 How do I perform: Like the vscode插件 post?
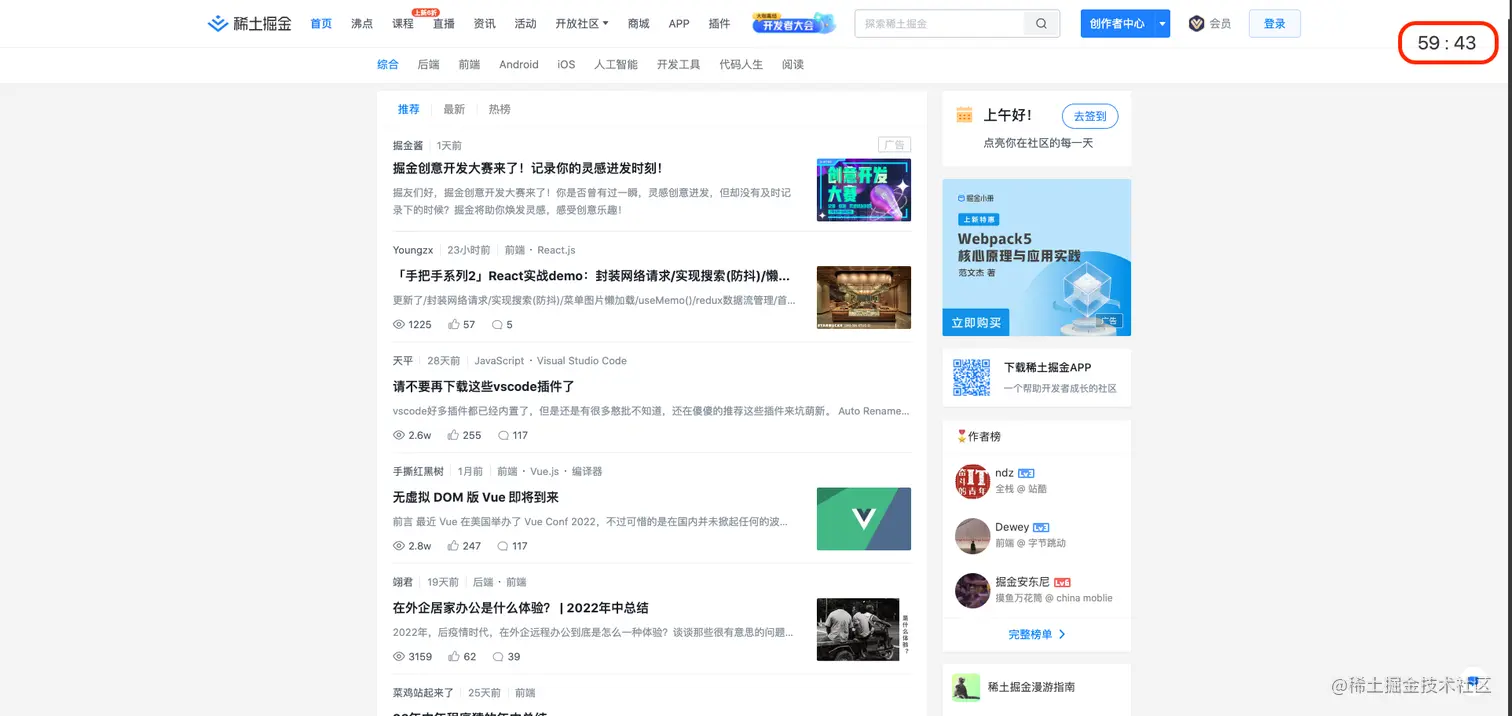(x=454, y=435)
